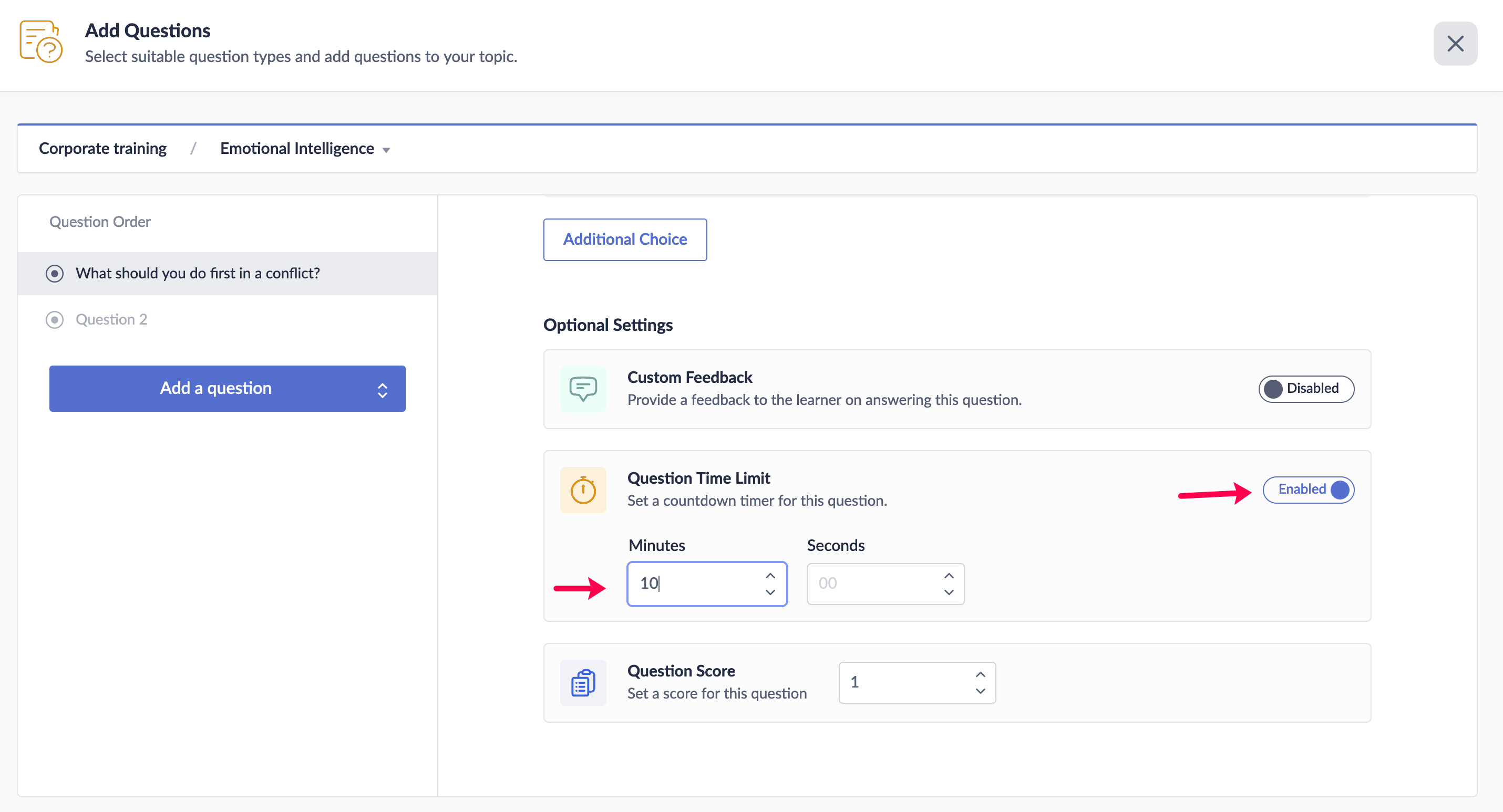The width and height of the screenshot is (1503, 812).
Task: Click the Custom Feedback speech bubble icon
Action: (x=582, y=389)
